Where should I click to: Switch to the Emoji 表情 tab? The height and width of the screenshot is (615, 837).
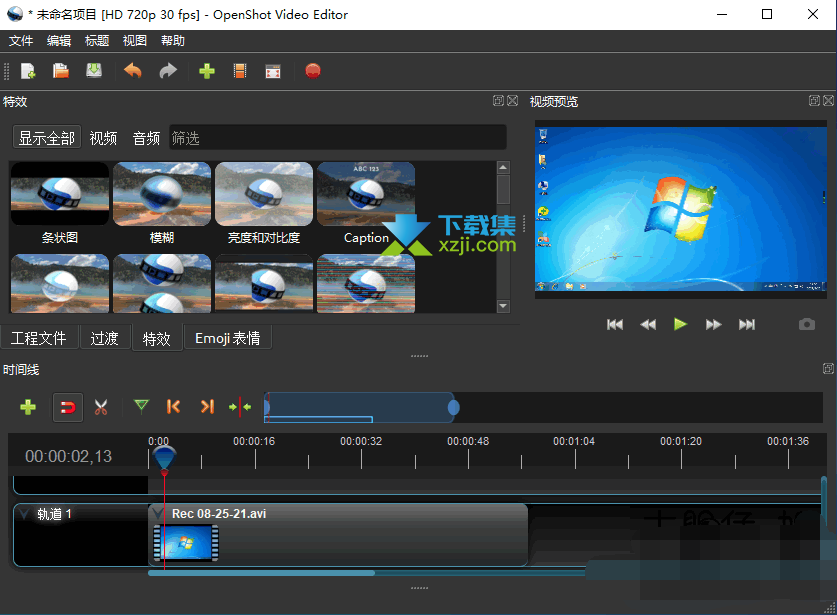[x=228, y=338]
